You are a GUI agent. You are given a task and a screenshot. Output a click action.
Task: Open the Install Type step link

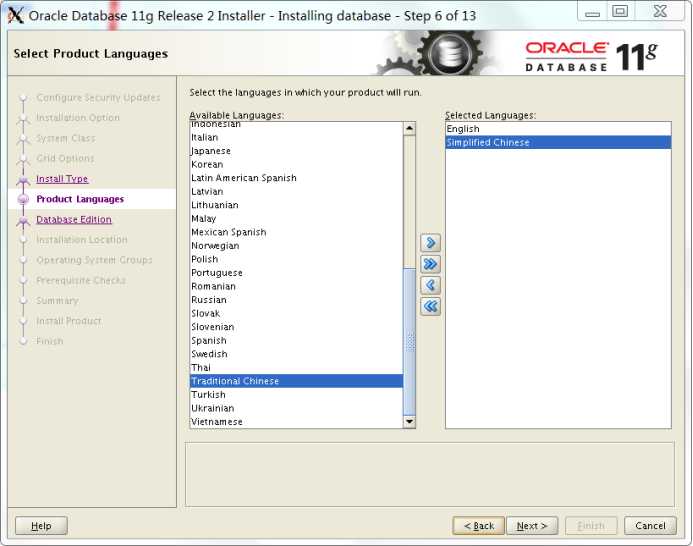pyautogui.click(x=62, y=179)
